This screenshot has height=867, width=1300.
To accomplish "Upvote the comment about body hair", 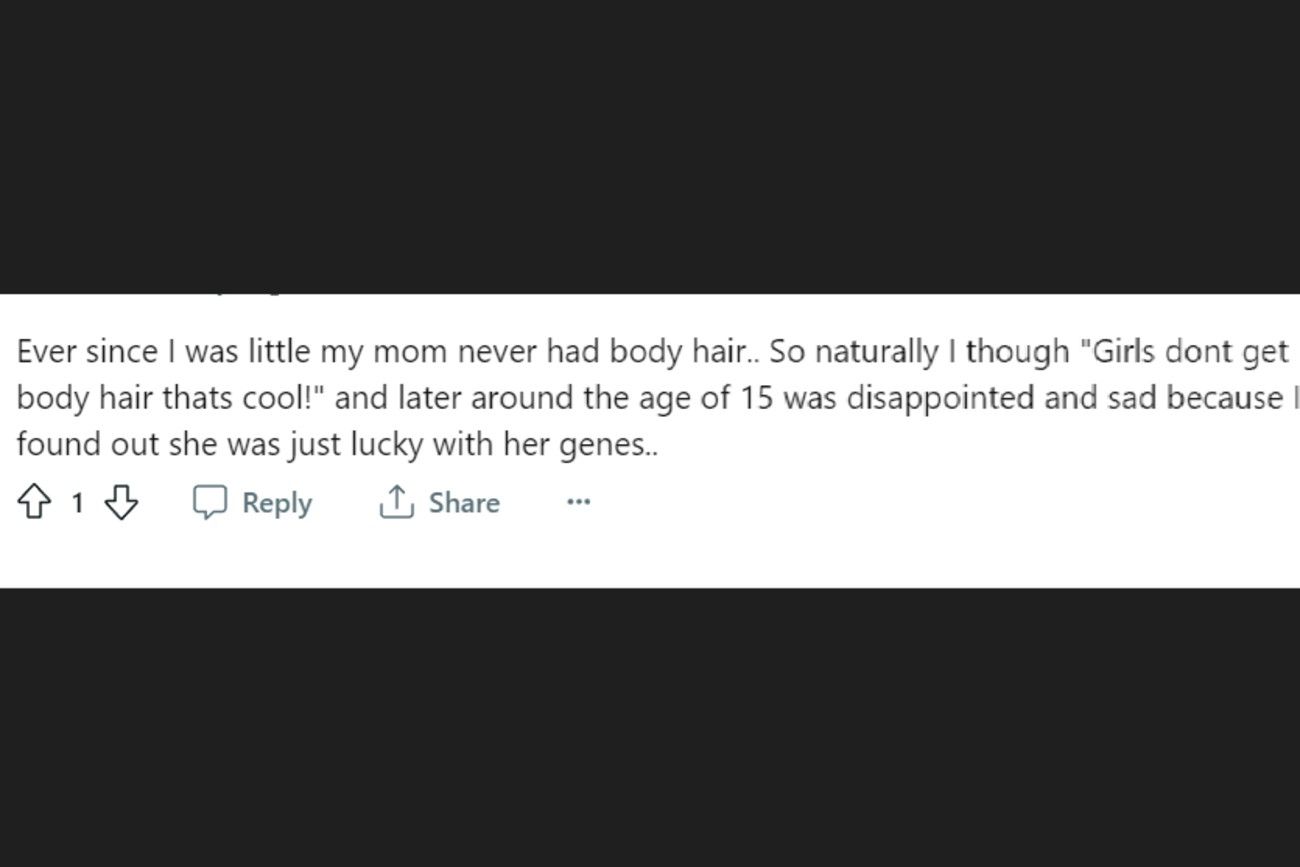I will (x=35, y=502).
